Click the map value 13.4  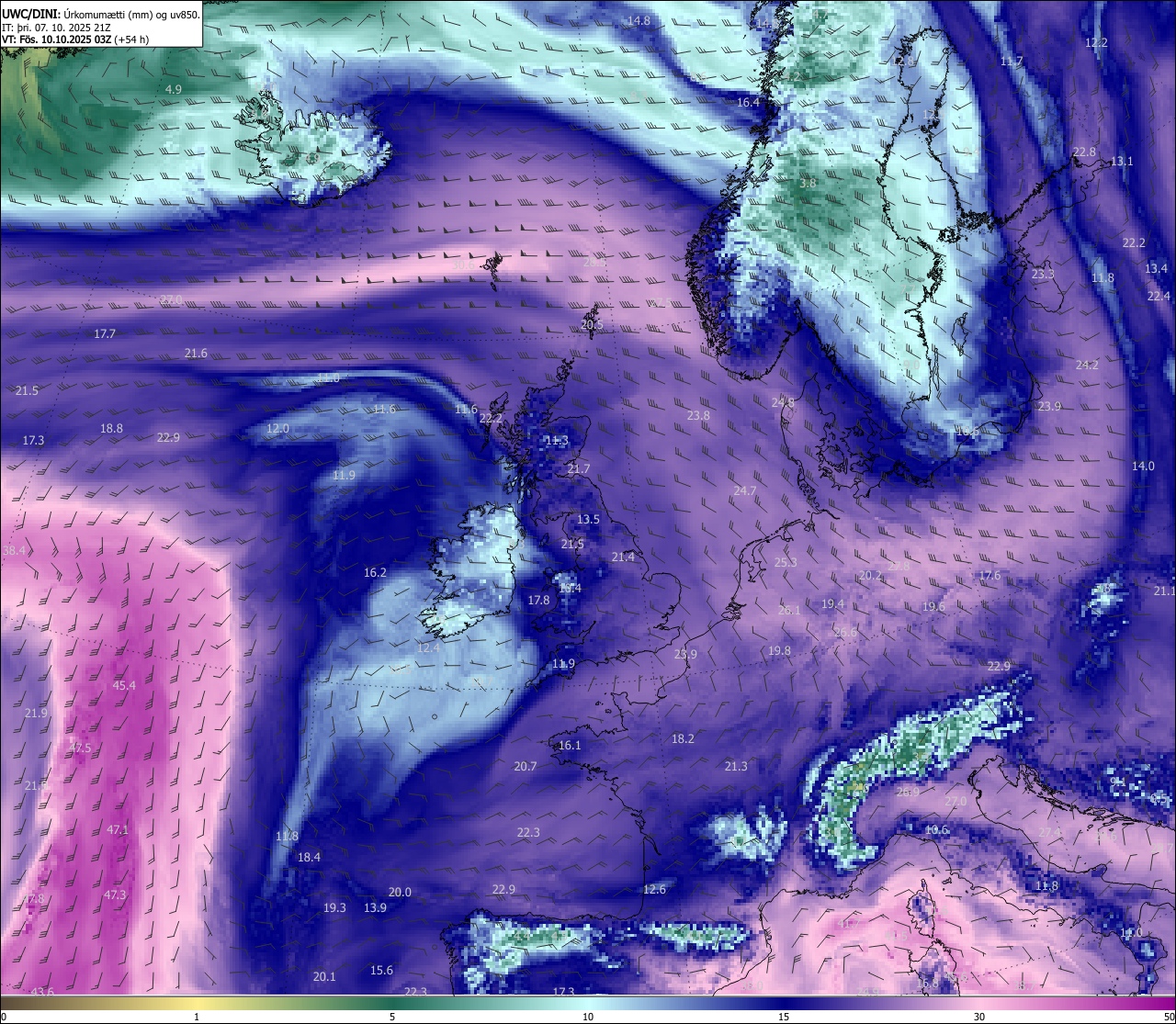pos(1157,268)
